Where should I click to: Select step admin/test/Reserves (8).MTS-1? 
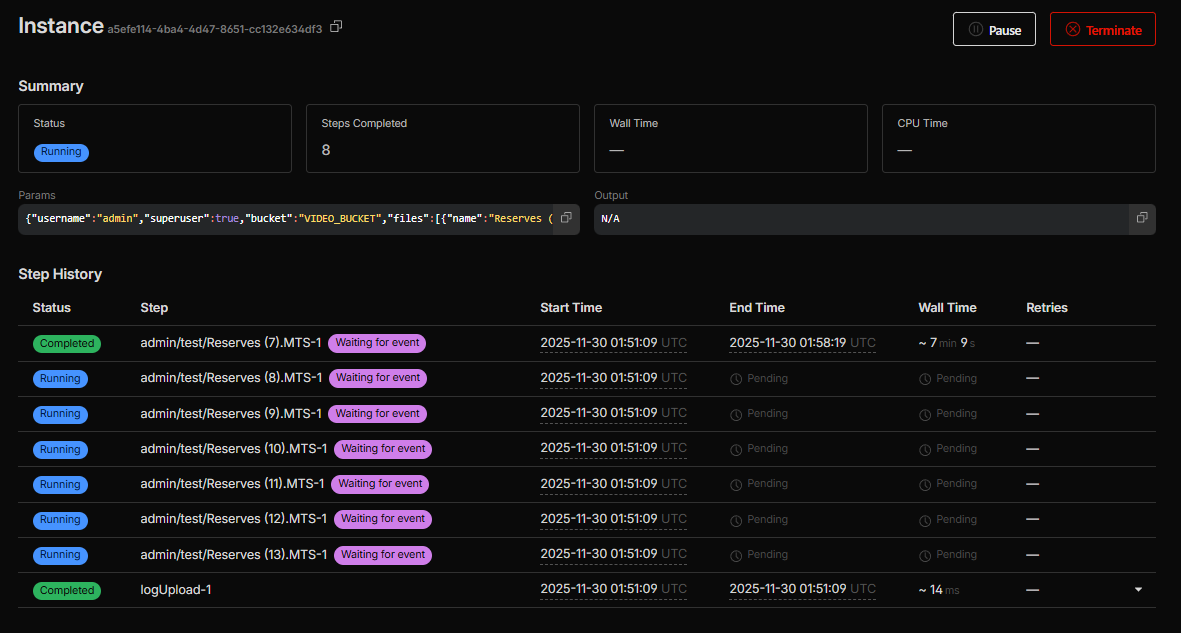tap(231, 378)
